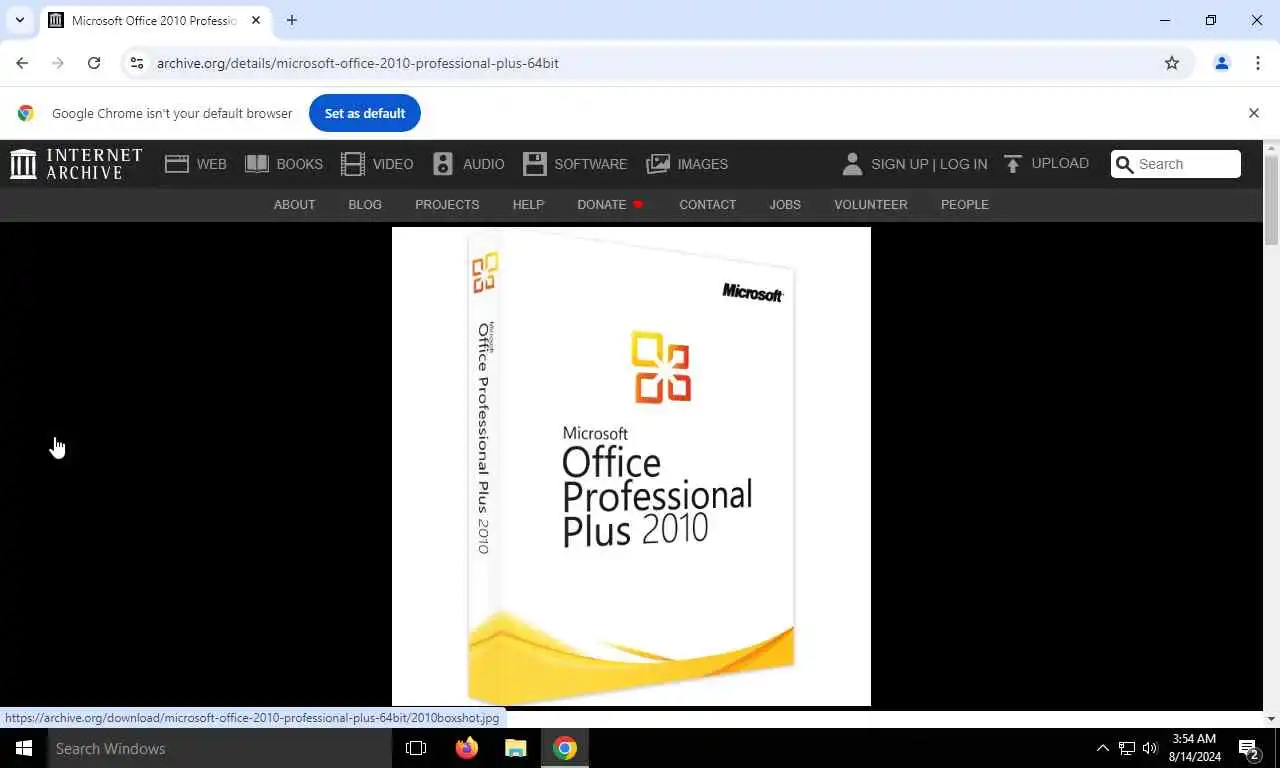Open the Audio section icon

pos(443,164)
